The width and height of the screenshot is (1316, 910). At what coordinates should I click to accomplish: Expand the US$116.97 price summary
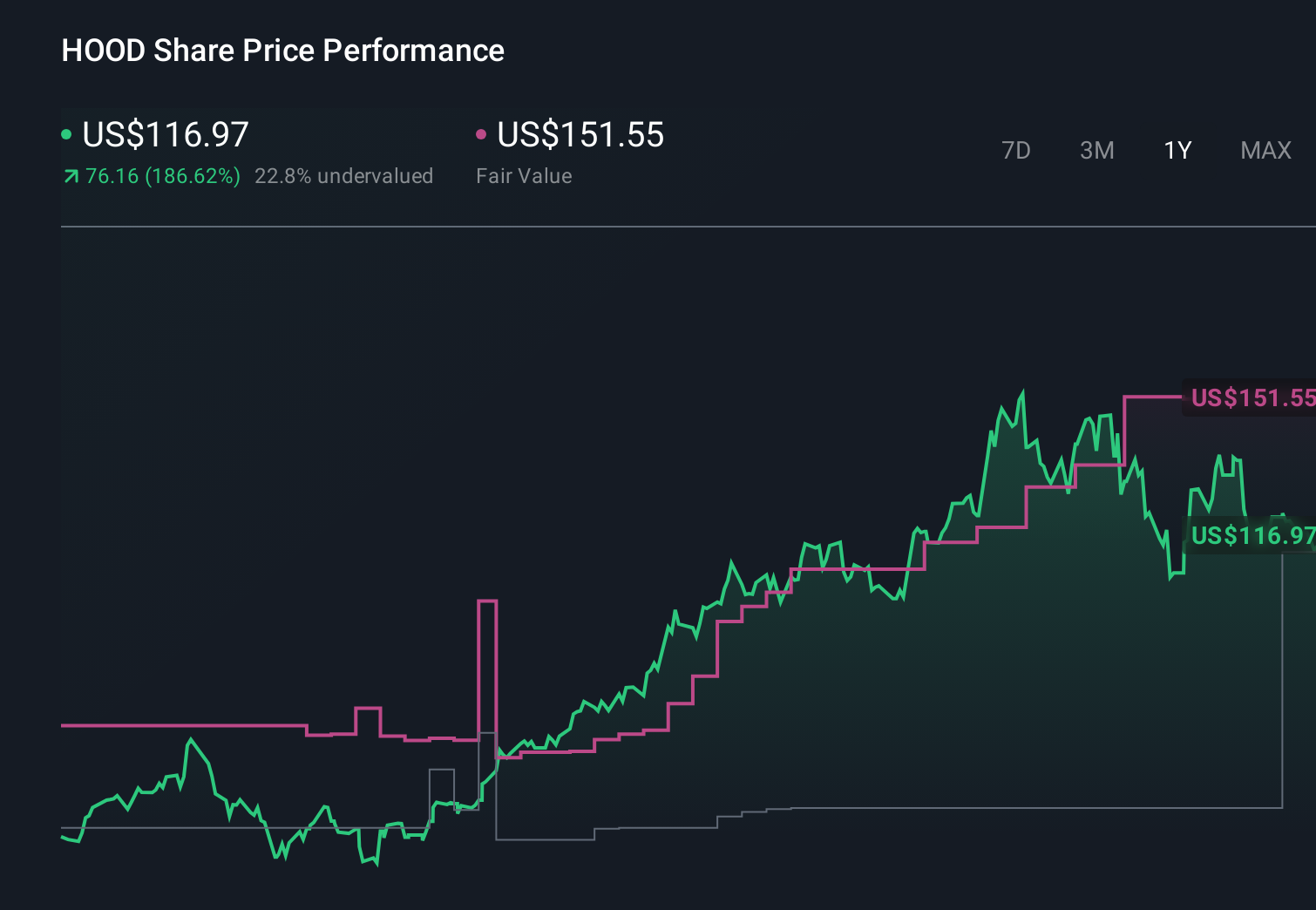tap(166, 135)
